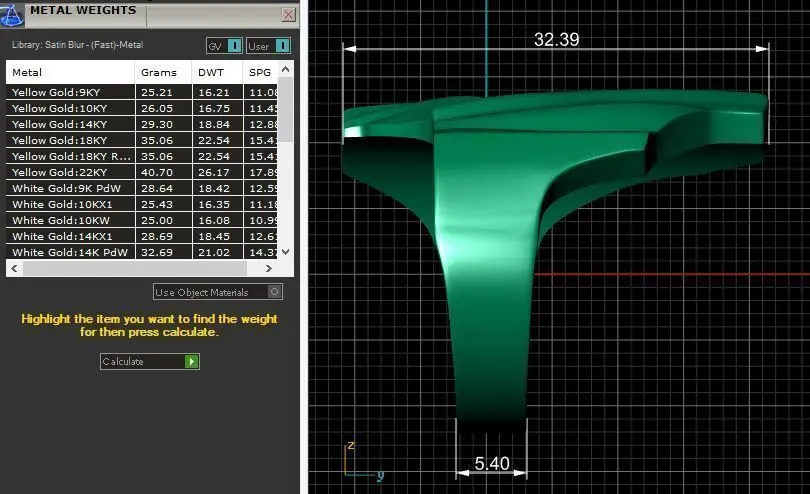
Task: Click the table's vertical scrollbar thumb
Action: (286, 109)
